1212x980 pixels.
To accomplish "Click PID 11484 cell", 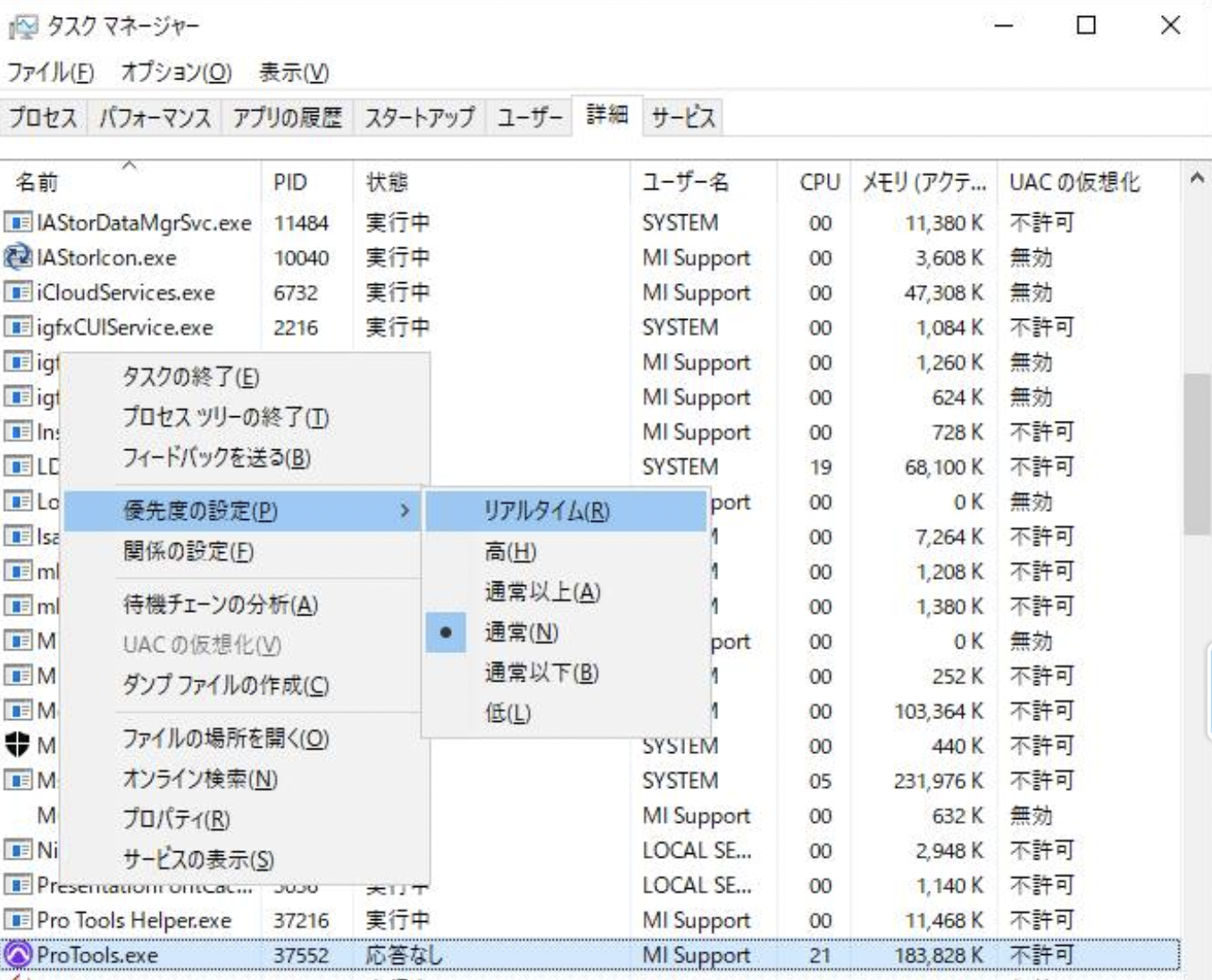I will tap(302, 222).
